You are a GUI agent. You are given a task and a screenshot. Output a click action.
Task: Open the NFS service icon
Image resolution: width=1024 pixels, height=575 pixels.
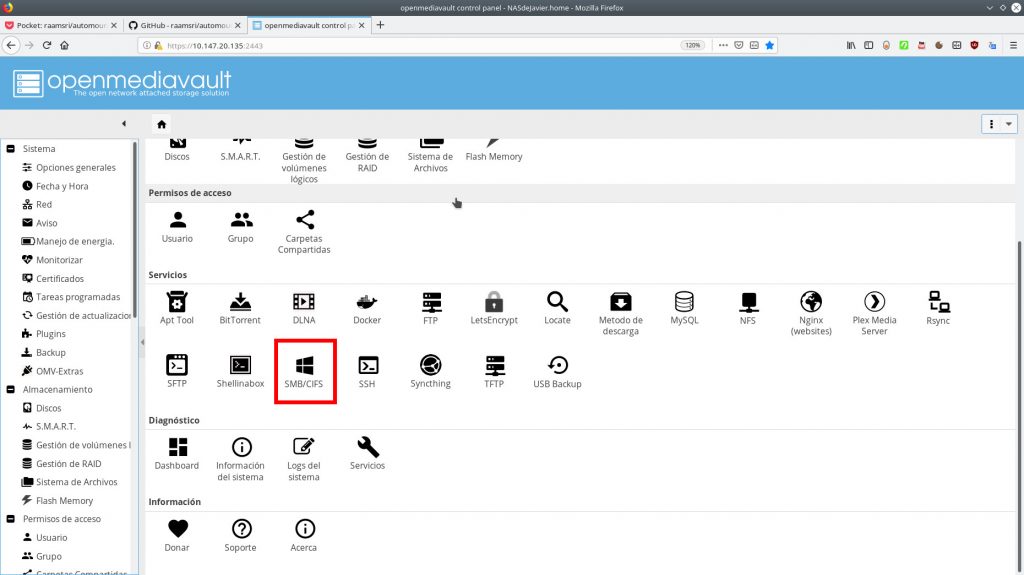coord(748,308)
